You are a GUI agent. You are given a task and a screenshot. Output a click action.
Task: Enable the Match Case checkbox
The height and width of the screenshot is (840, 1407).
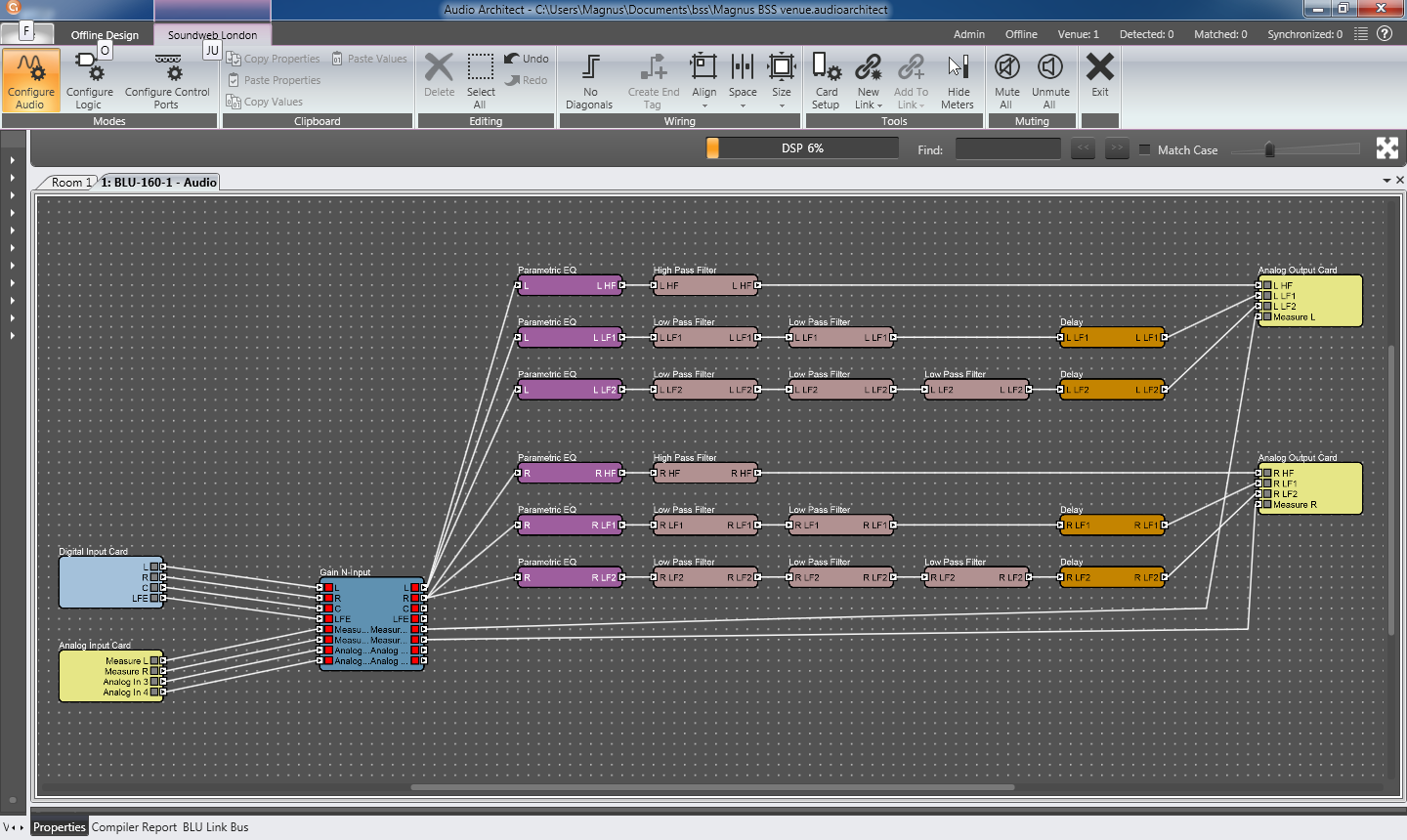1145,149
